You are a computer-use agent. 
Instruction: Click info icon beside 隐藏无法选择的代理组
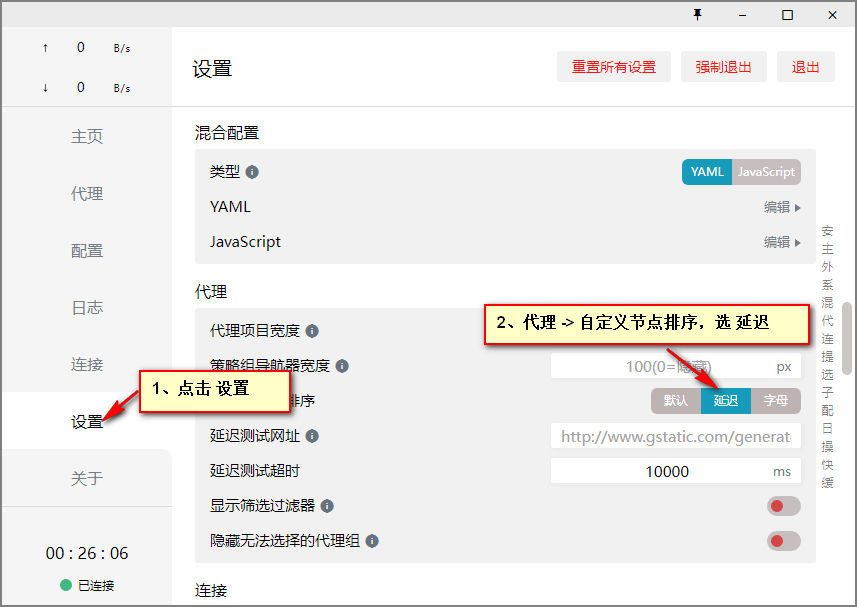pyautogui.click(x=372, y=541)
